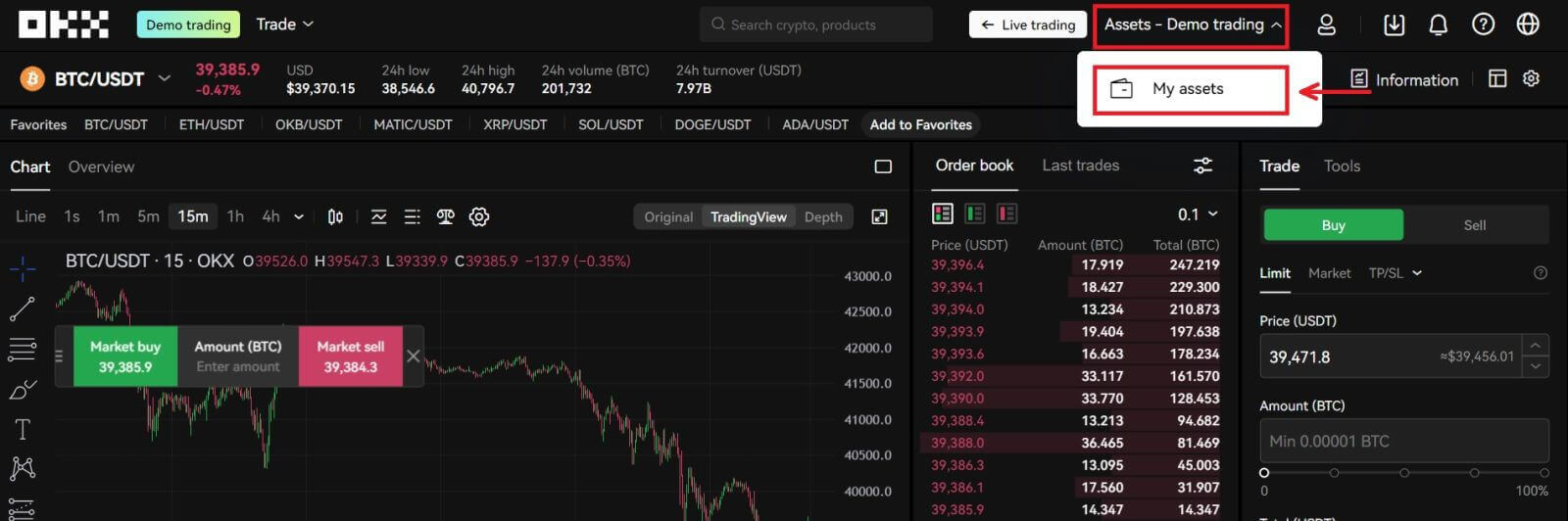The image size is (1568, 521).
Task: Click the Live trading button
Action: point(1028,24)
